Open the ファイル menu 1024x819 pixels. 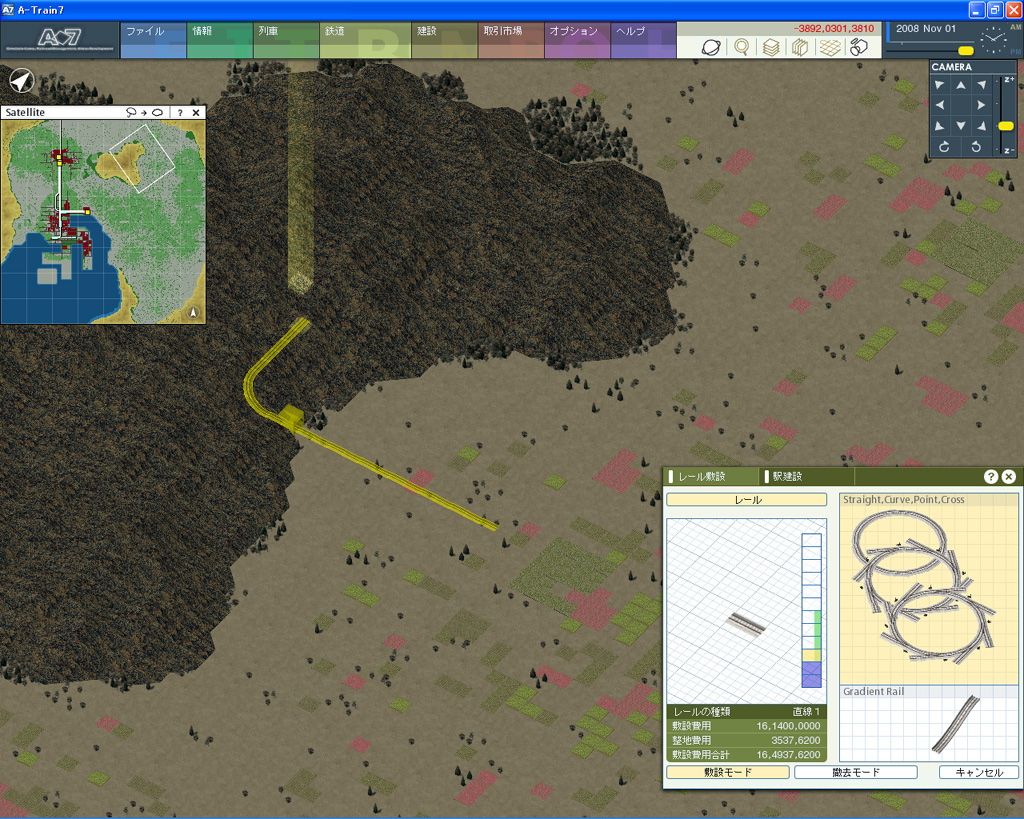(x=153, y=40)
